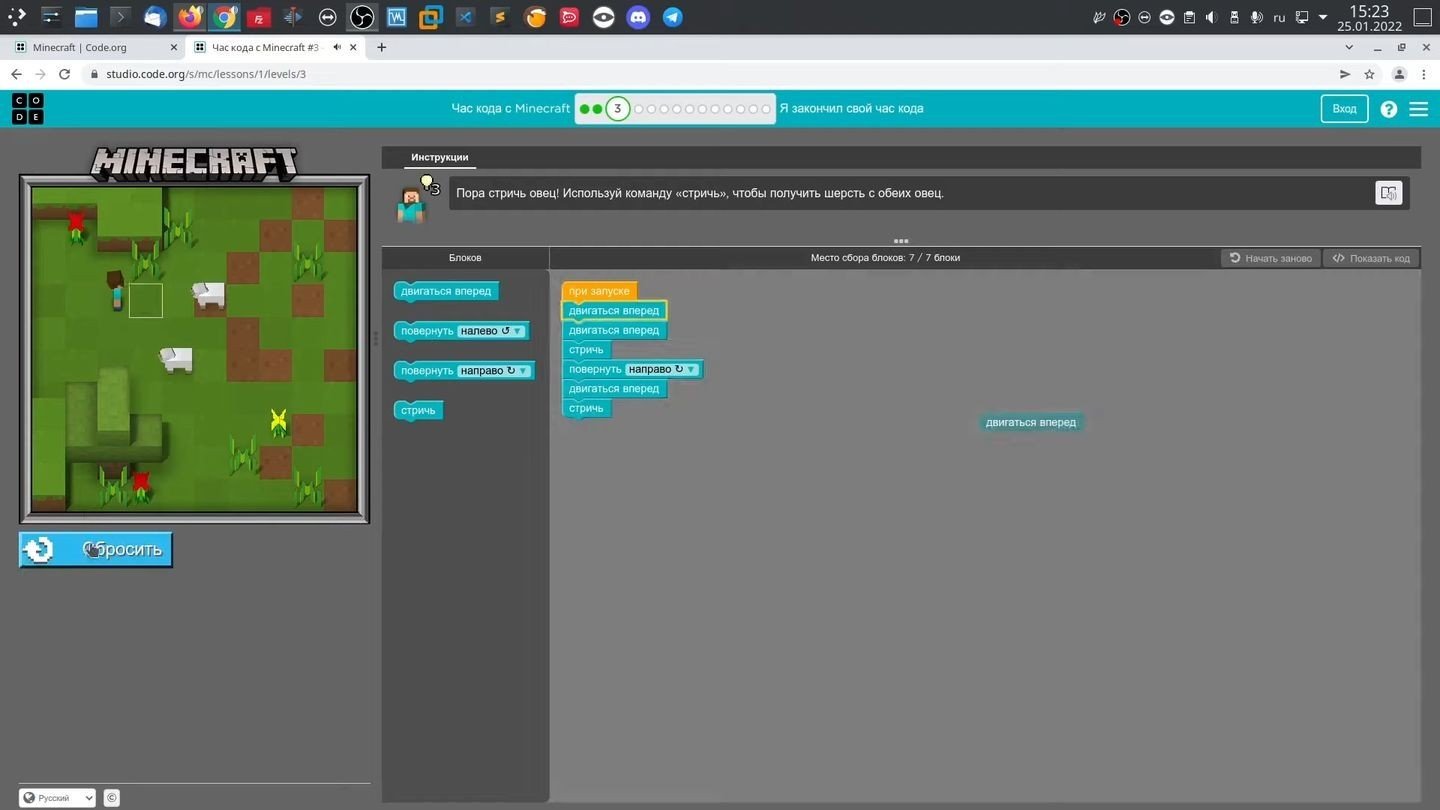Open Telegram from the taskbar
The width and height of the screenshot is (1440, 810).
(x=672, y=17)
